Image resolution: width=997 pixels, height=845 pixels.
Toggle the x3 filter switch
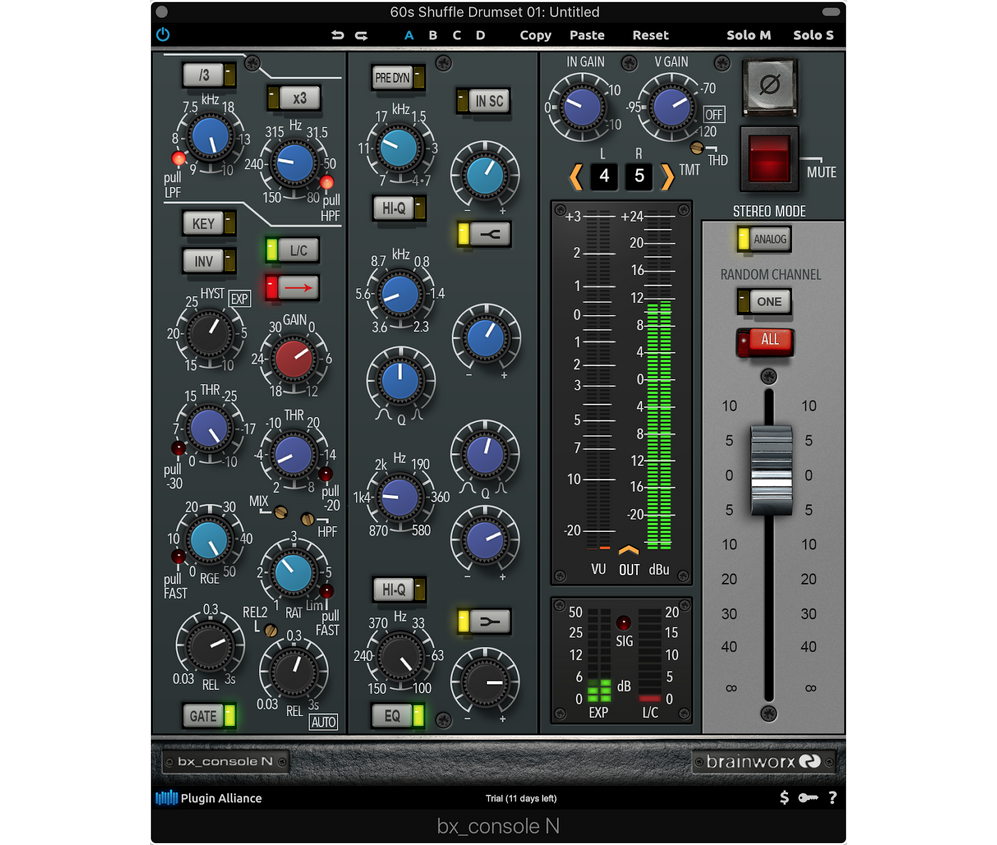pos(292,98)
